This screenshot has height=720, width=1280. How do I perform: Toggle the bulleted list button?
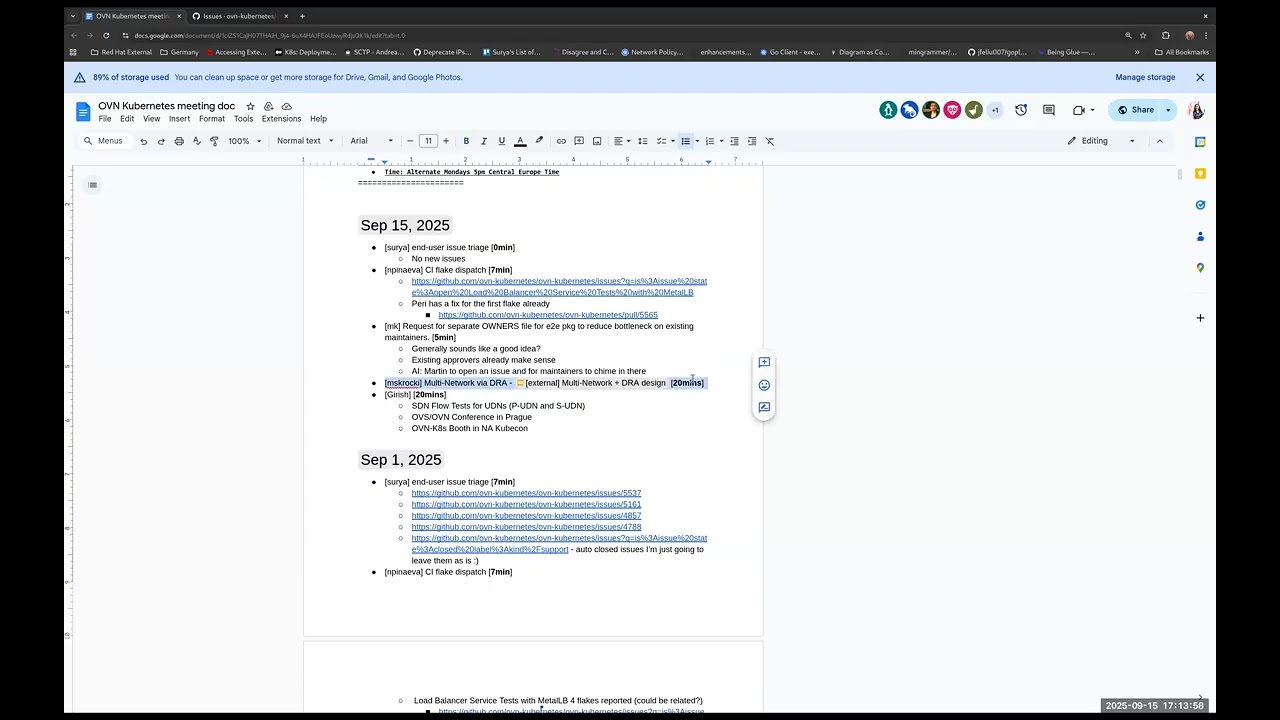685,141
